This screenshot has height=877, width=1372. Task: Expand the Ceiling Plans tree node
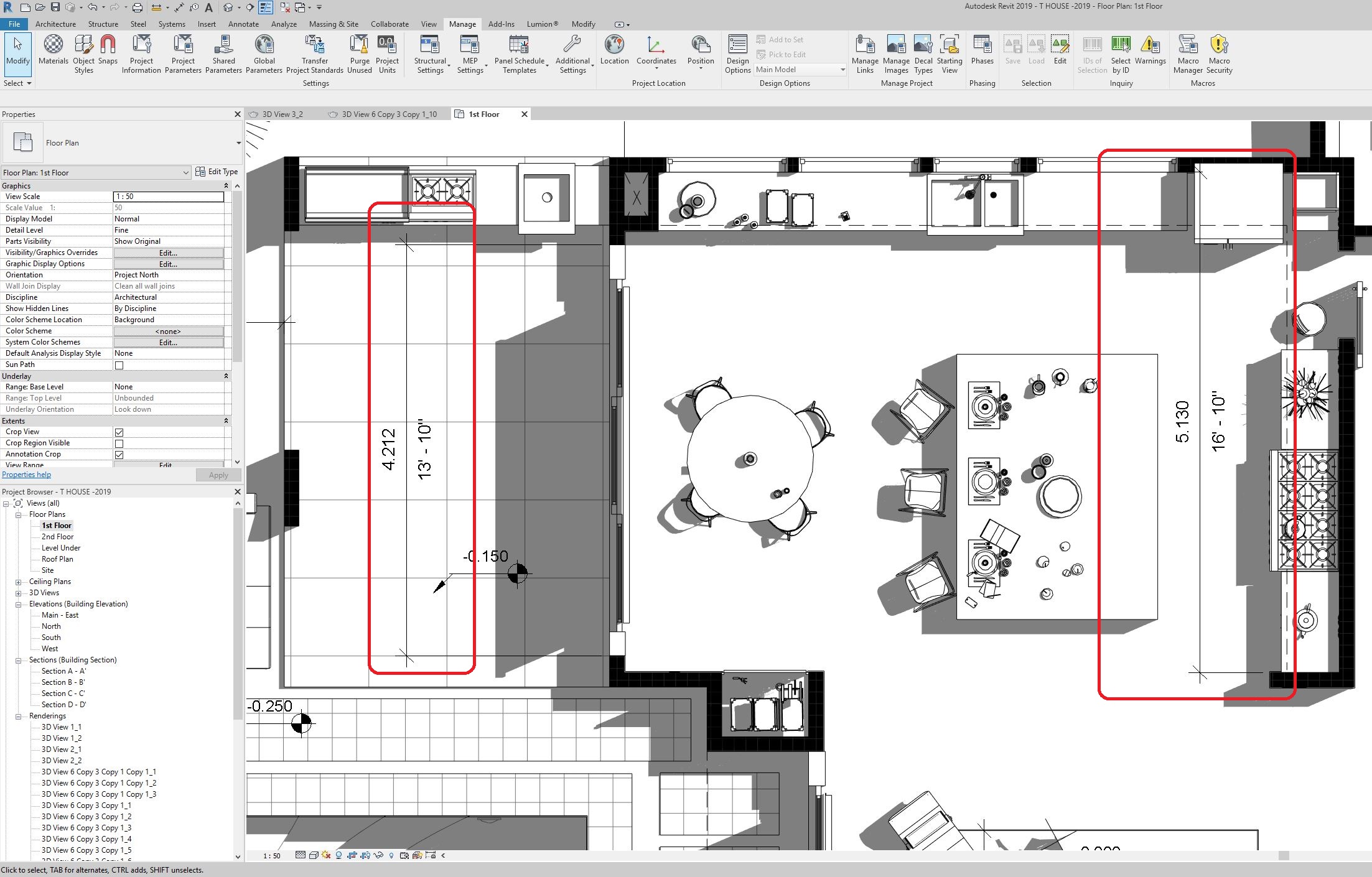pyautogui.click(x=19, y=582)
